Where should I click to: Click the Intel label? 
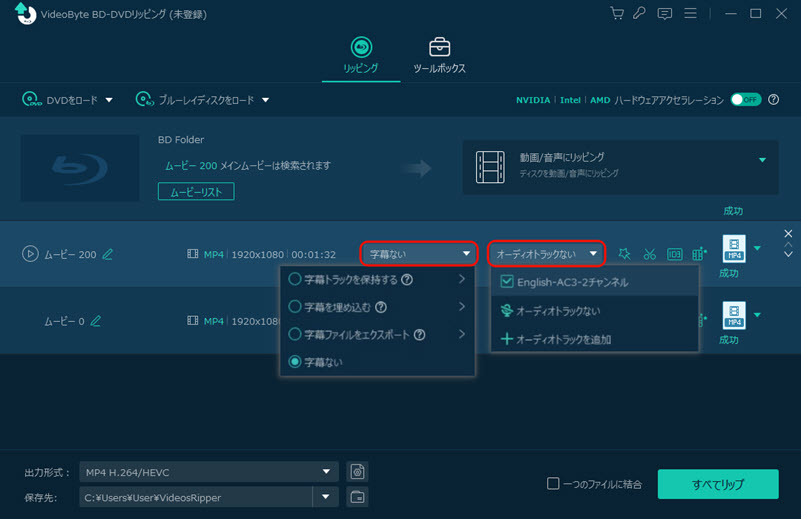[570, 100]
